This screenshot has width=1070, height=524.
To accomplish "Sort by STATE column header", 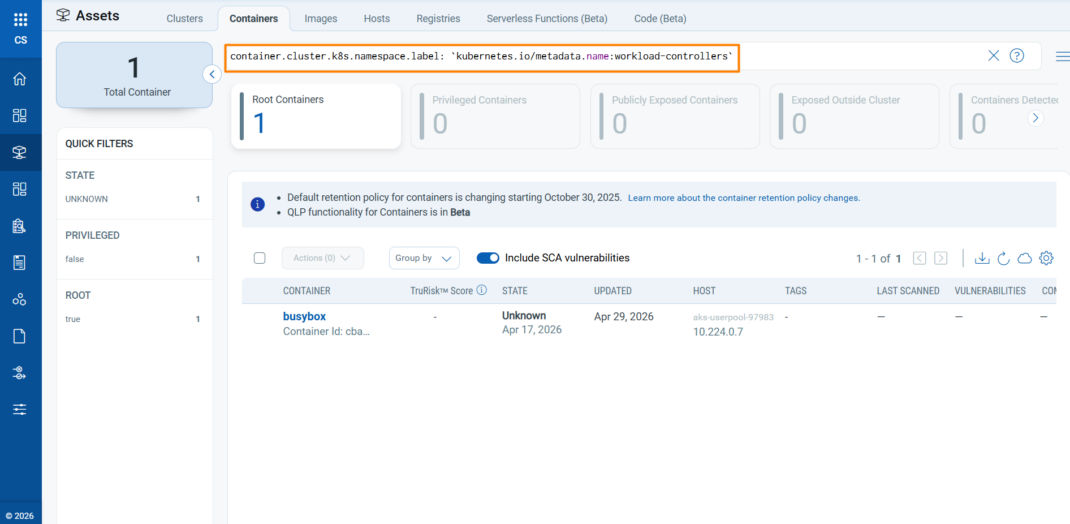I will [515, 291].
